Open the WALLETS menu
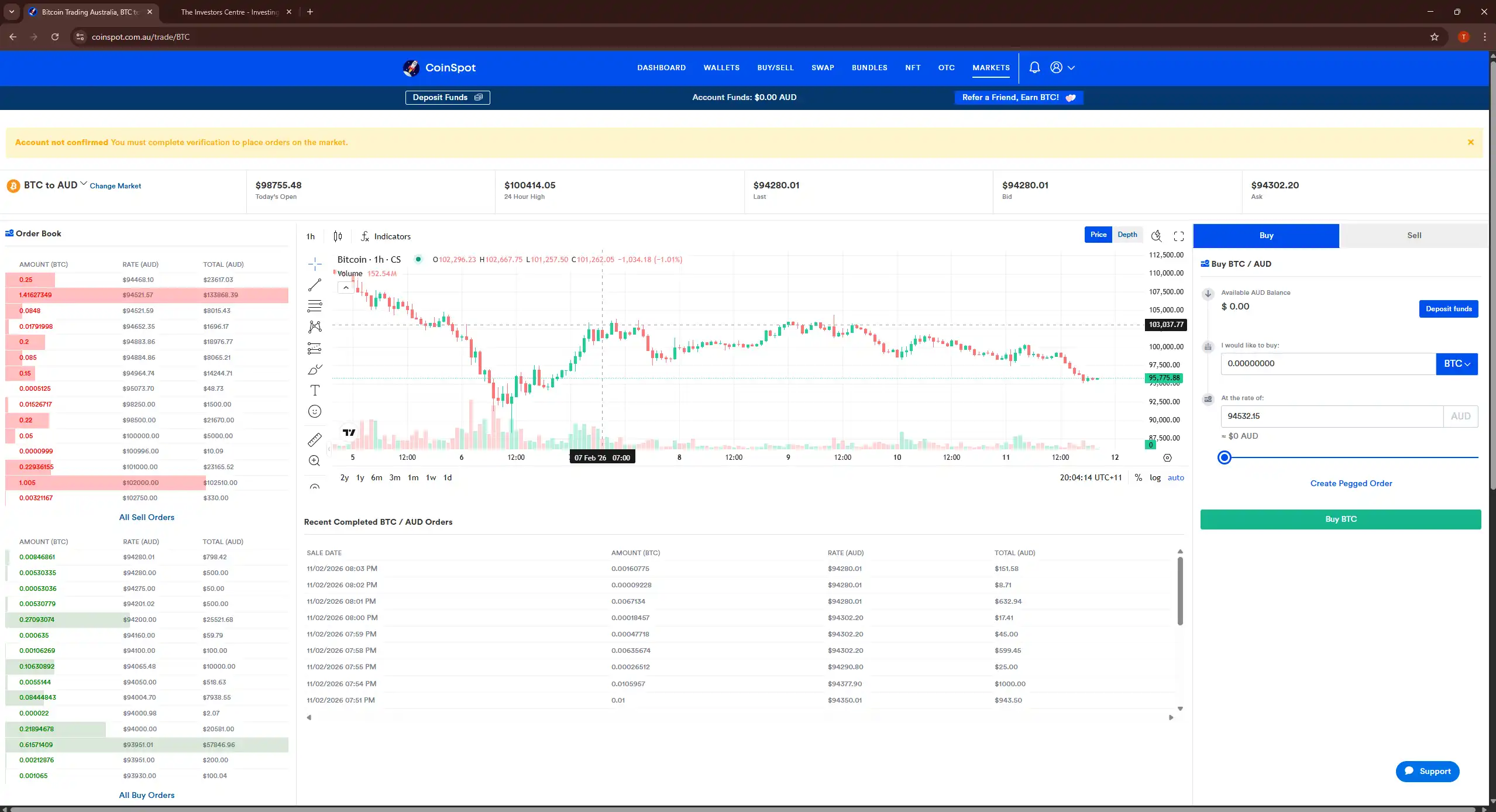This screenshot has width=1496, height=812. (x=721, y=68)
